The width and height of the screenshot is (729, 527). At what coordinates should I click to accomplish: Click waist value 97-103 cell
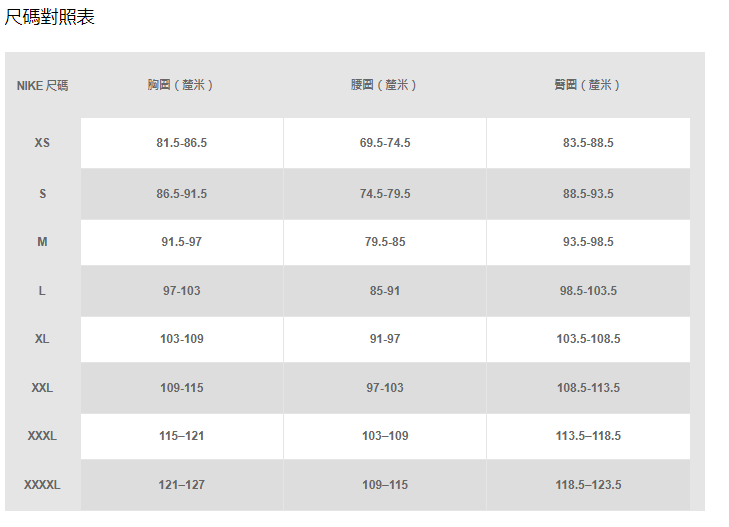385,388
